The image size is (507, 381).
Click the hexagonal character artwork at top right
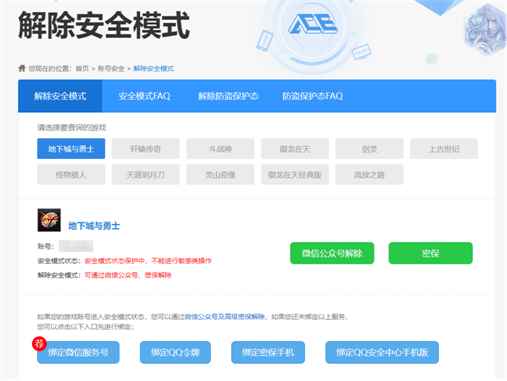[x=486, y=28]
